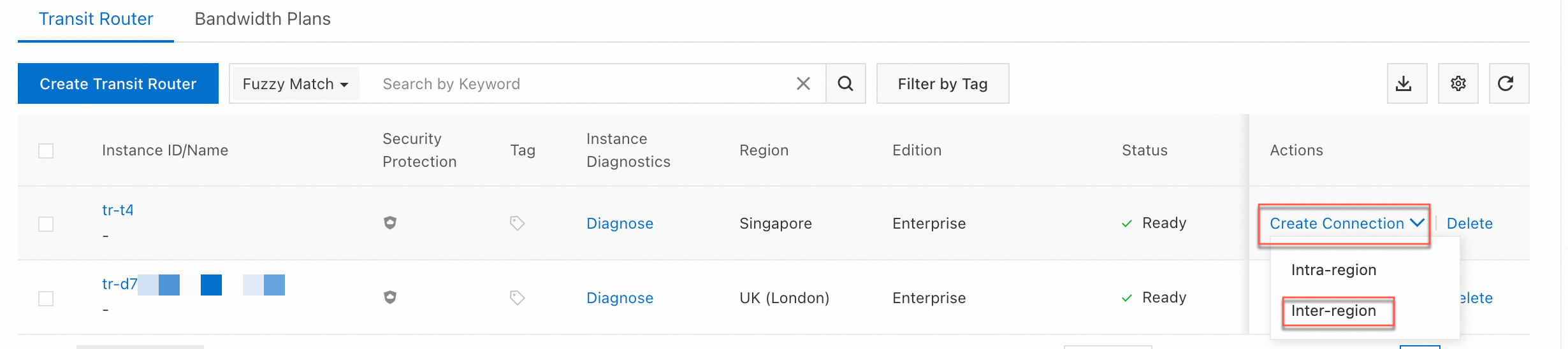Screen dimensions: 1568x349
Task: Click Diagnose link for Singapore router
Action: (x=620, y=224)
